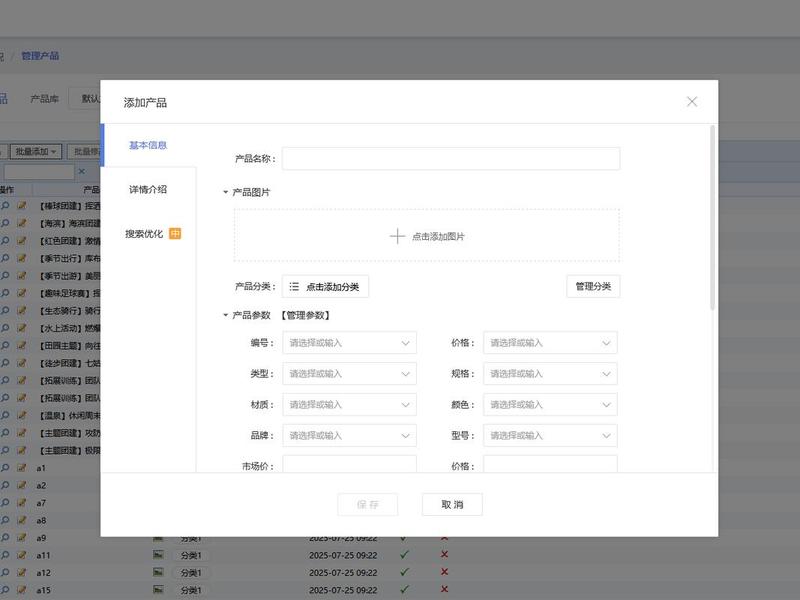Open image thumbnail in row a12
This screenshot has height=600, width=800.
click(158, 572)
